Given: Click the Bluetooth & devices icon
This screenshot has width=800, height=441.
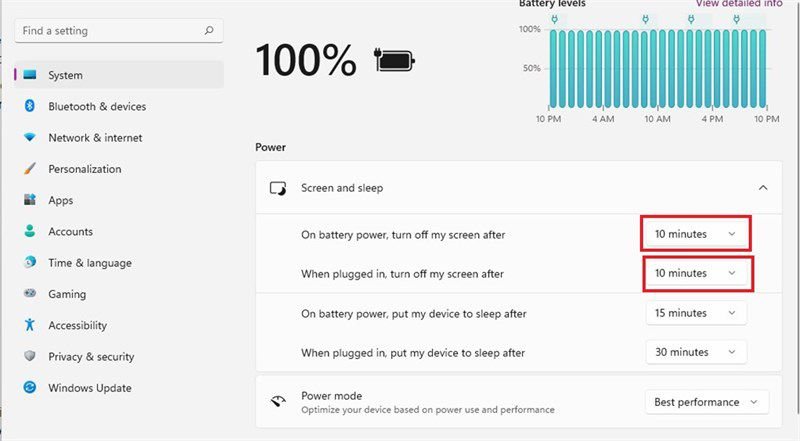Looking at the screenshot, I should click(30, 106).
